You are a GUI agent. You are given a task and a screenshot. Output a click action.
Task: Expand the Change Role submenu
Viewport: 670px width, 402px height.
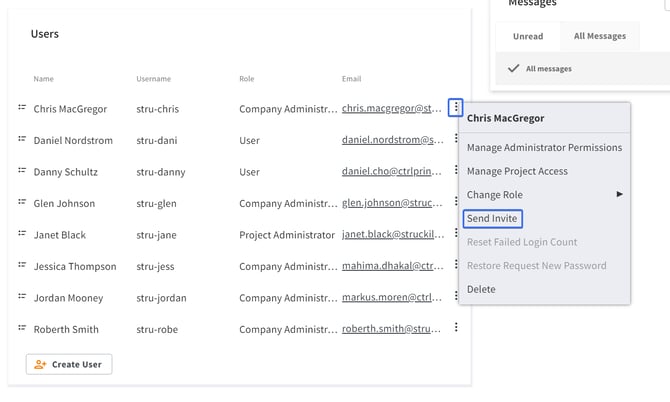(545, 194)
